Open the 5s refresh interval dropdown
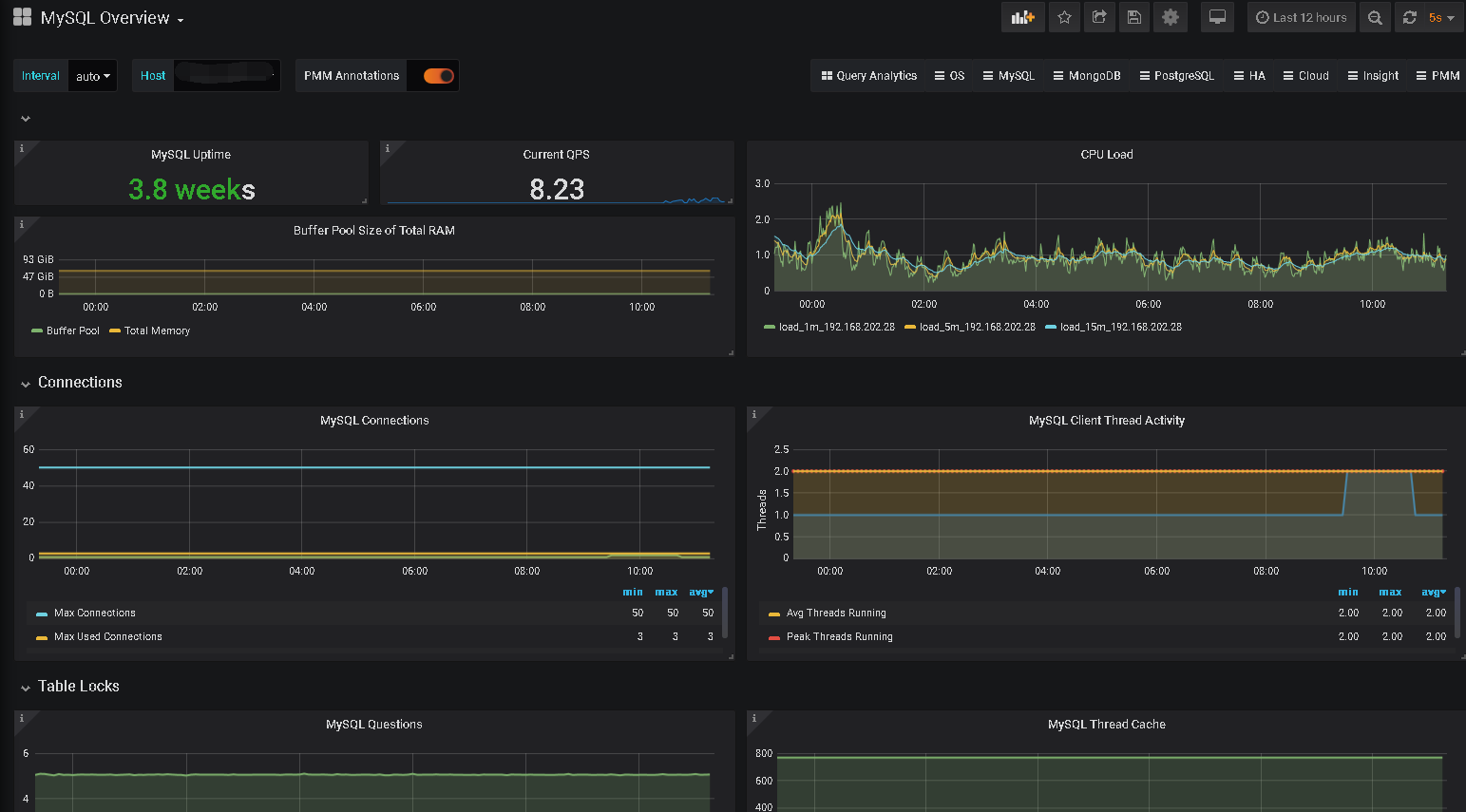 coord(1441,18)
